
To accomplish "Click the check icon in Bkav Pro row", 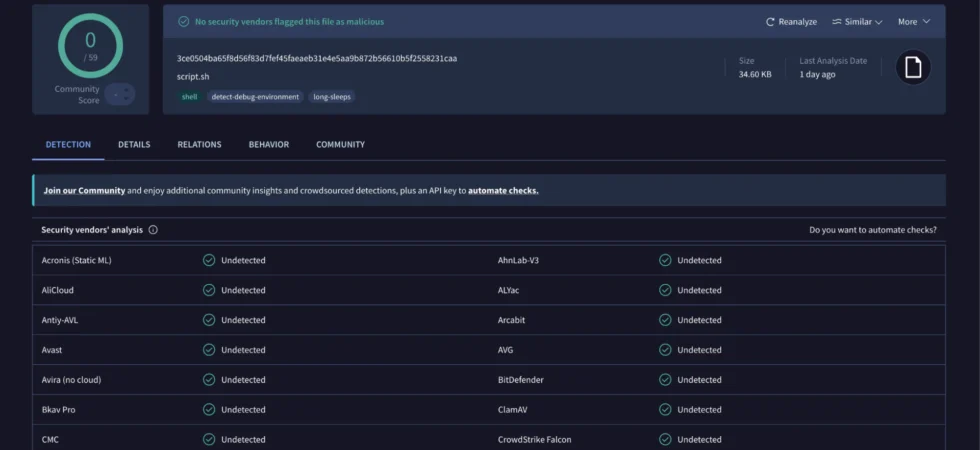I will (209, 410).
